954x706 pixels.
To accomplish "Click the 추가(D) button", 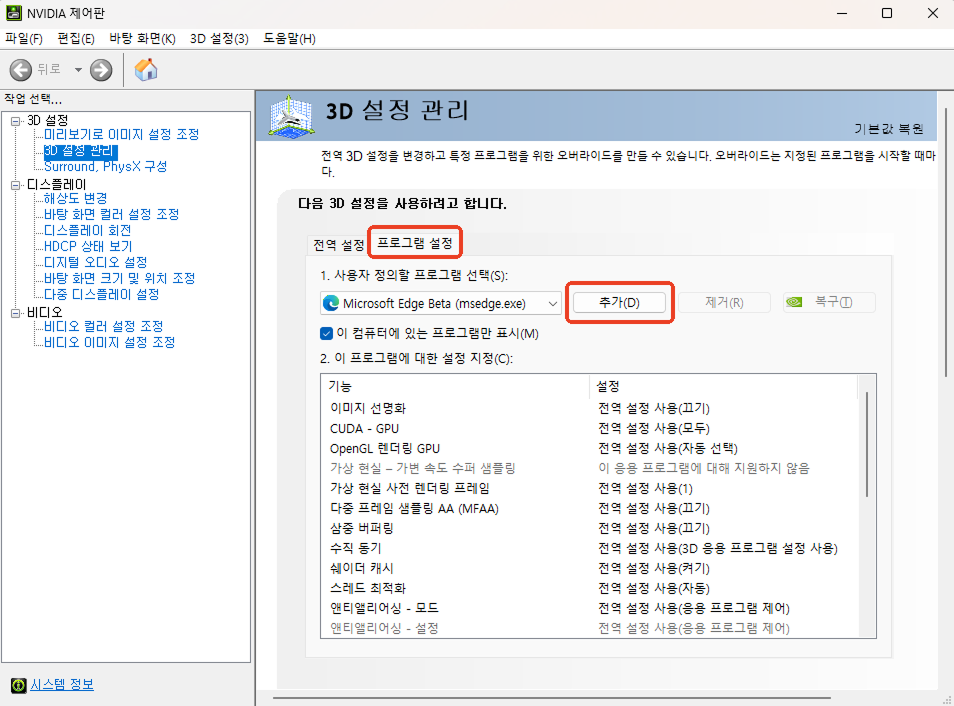I will pyautogui.click(x=619, y=302).
